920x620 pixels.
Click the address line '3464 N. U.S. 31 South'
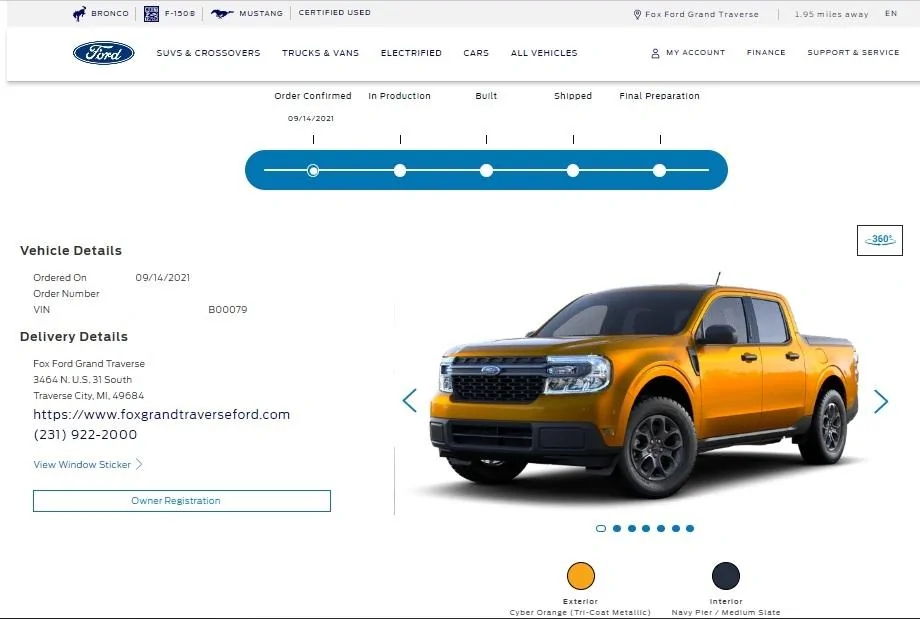[83, 380]
